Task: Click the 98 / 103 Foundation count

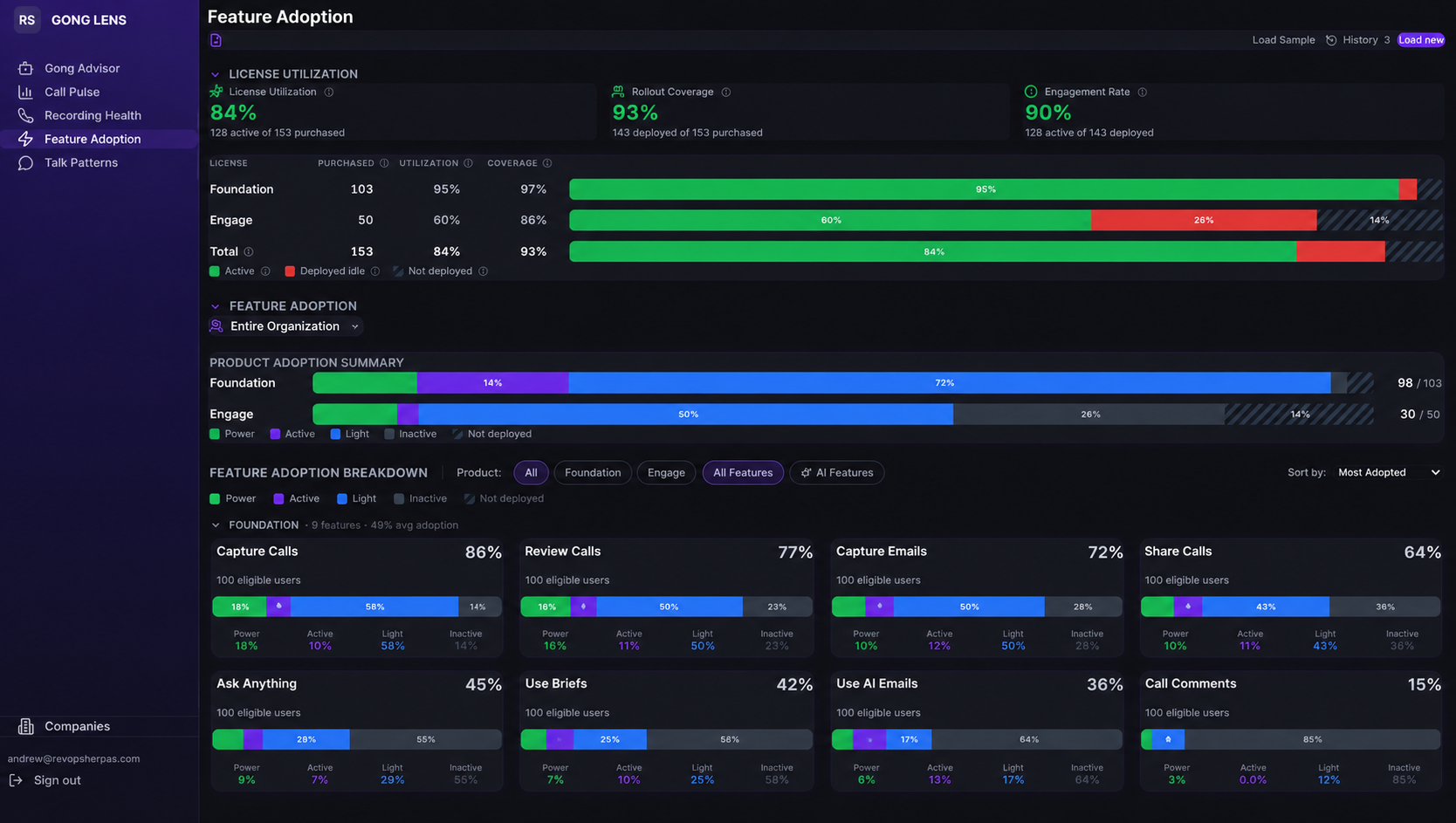Action: [1419, 383]
